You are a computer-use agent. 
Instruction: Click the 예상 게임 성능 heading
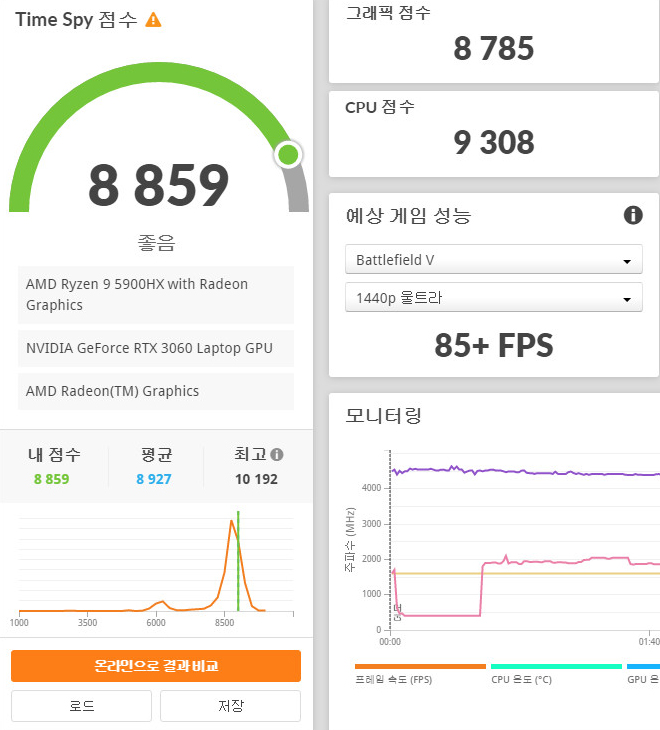(x=409, y=216)
